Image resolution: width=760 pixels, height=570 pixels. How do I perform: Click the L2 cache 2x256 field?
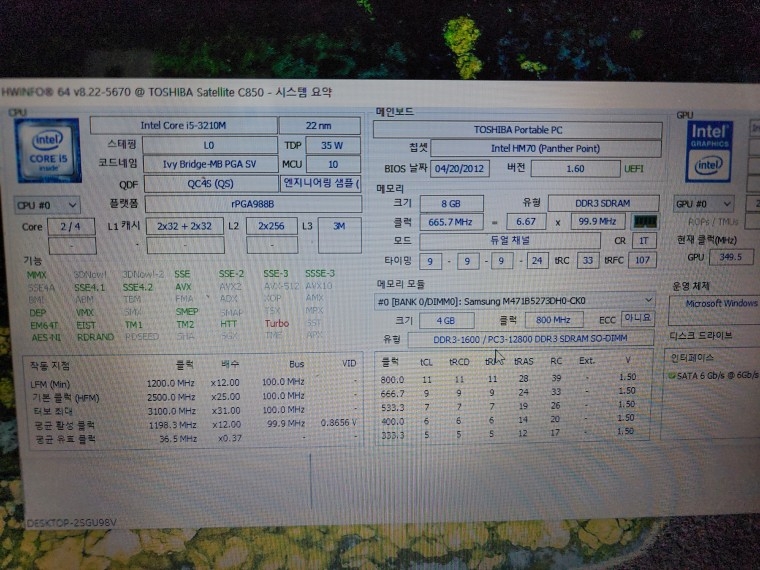[271, 226]
